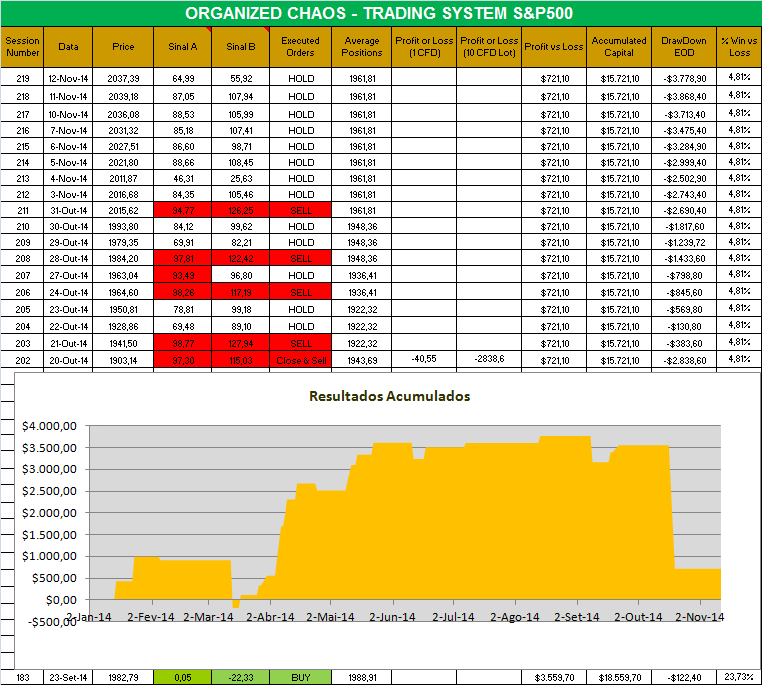Click accumulated capital $18.559,70
Viewport: 762px width, 685px height.
(619, 677)
